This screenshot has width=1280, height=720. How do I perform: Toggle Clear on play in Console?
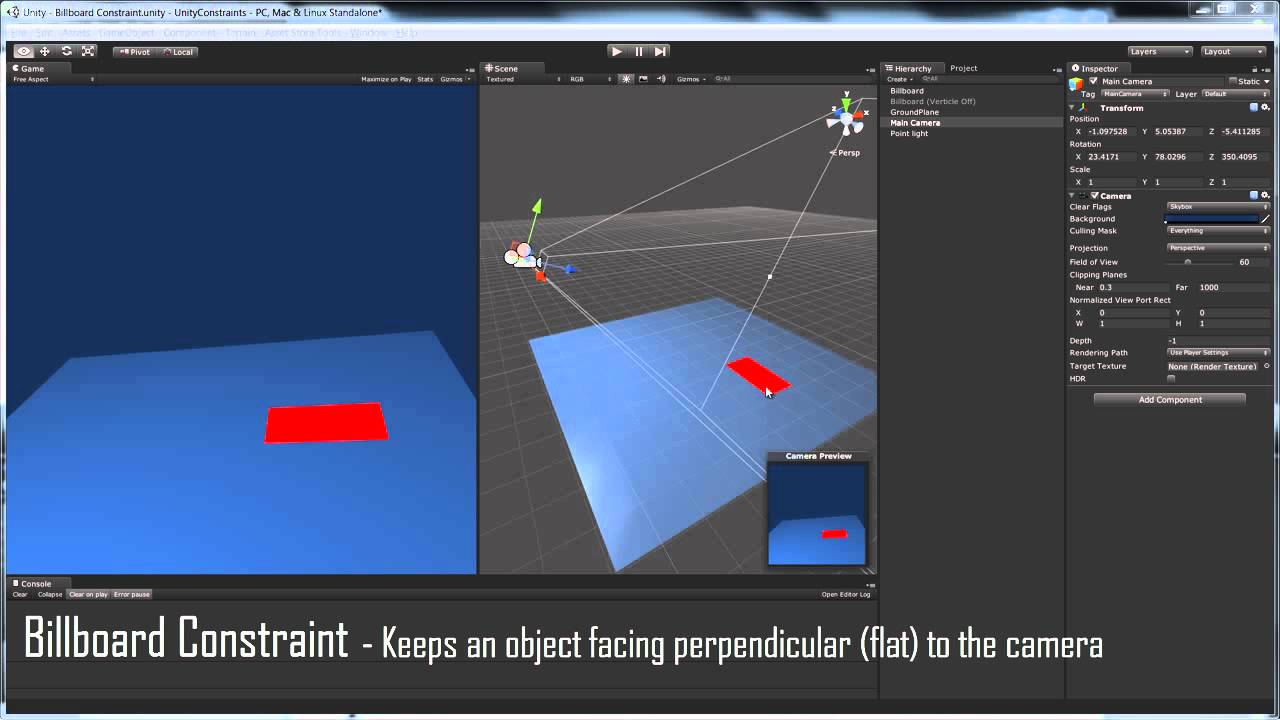(x=88, y=594)
